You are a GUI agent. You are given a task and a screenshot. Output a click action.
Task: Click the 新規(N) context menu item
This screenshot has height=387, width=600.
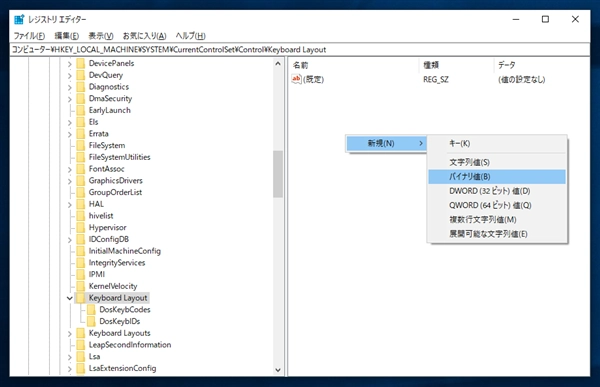click(386, 144)
